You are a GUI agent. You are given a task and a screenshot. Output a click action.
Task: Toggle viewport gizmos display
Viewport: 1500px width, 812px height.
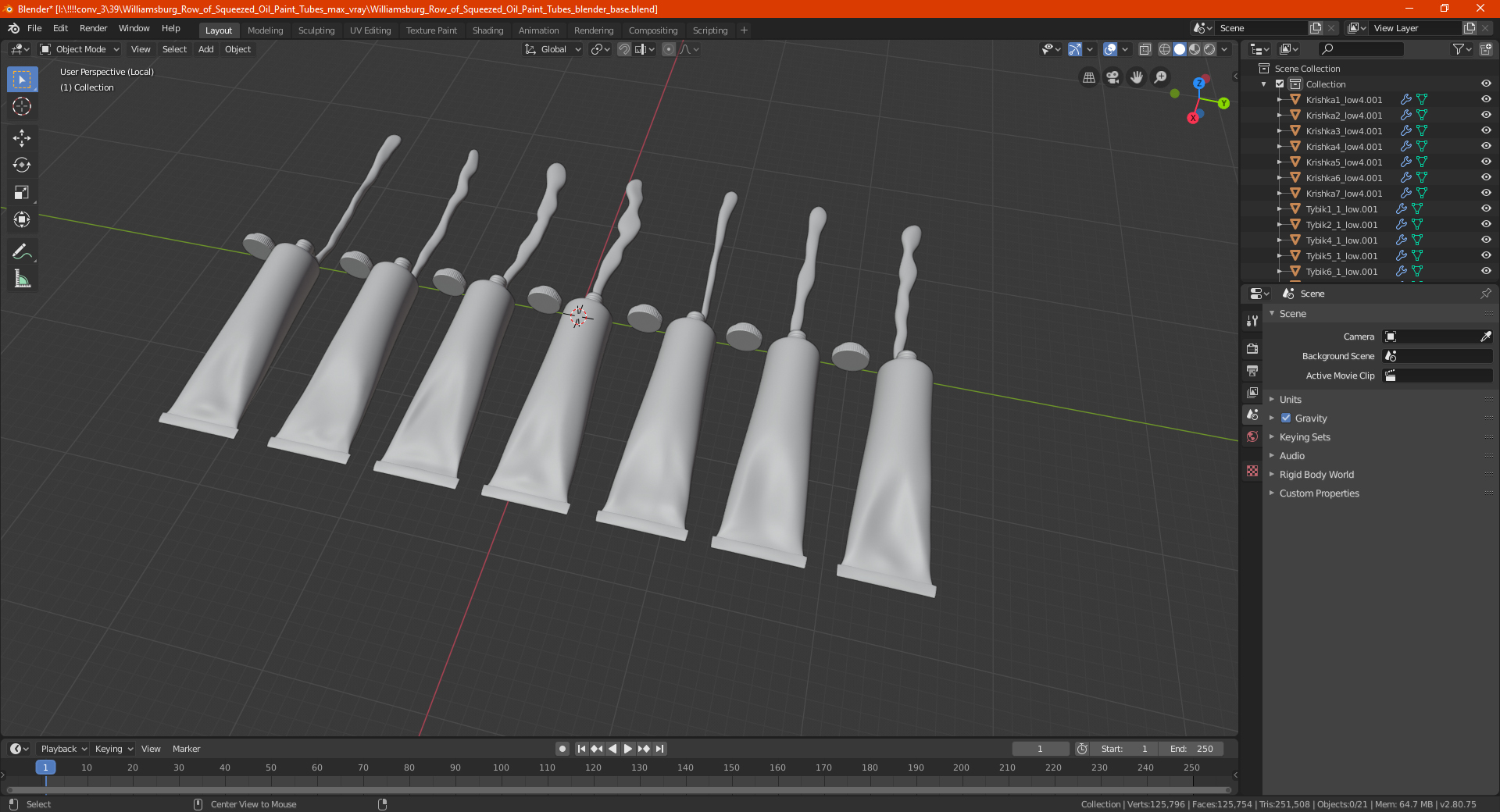(x=1075, y=49)
